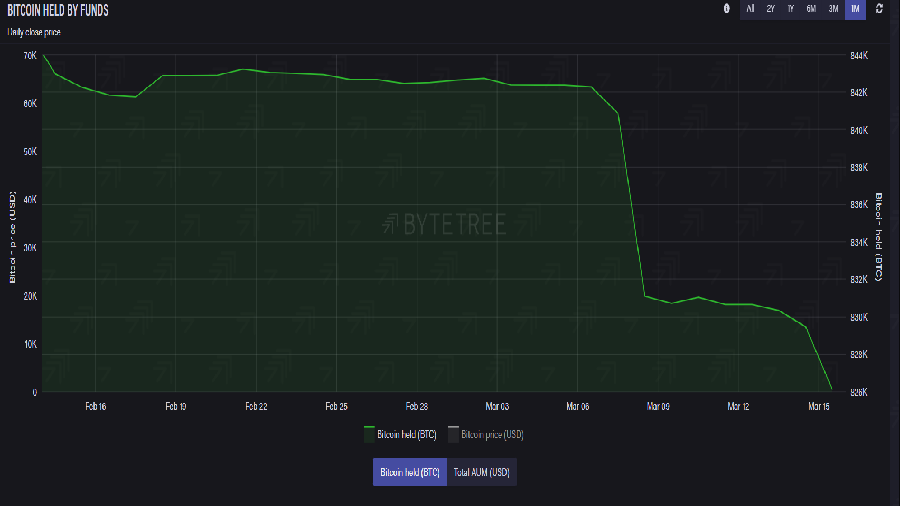Click the Mar 09 label on x-axis

coord(658,407)
